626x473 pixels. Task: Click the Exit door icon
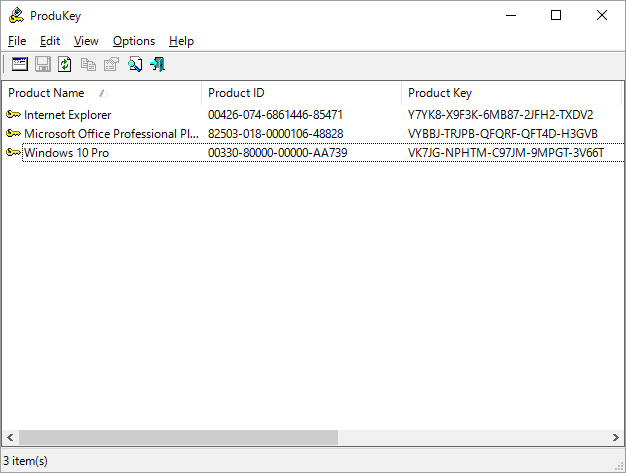coord(157,65)
